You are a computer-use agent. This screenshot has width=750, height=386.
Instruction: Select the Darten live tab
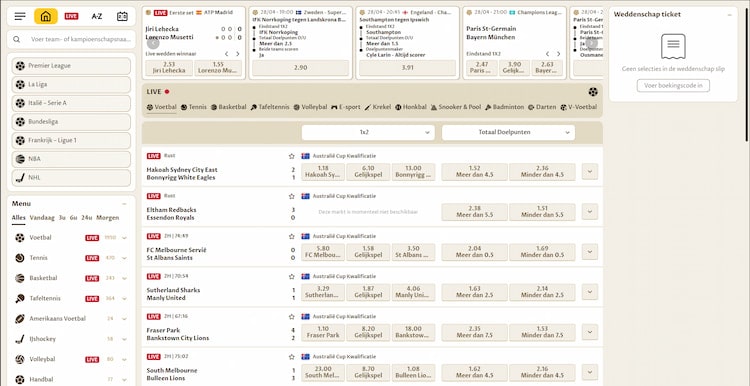(x=542, y=107)
